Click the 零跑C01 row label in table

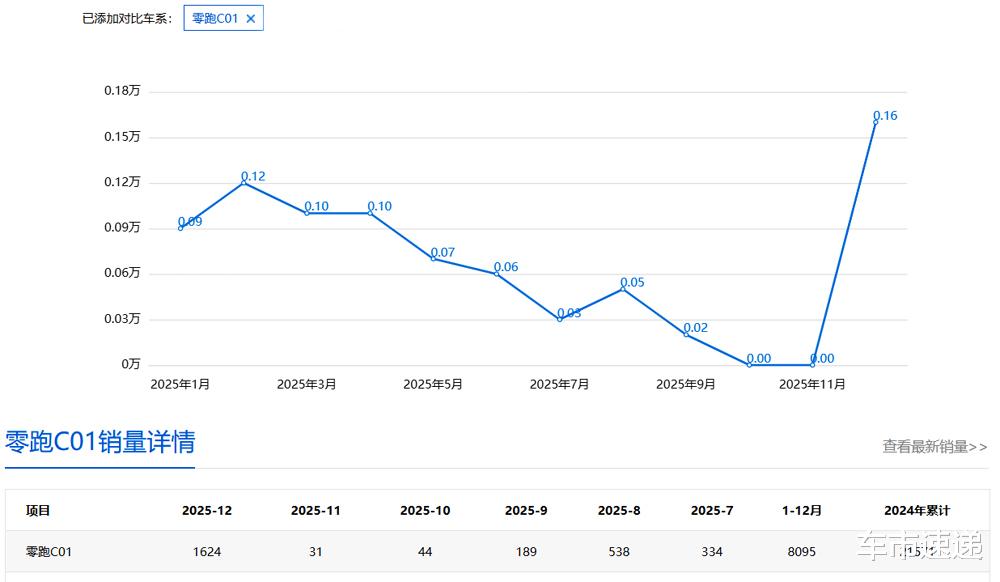click(48, 551)
